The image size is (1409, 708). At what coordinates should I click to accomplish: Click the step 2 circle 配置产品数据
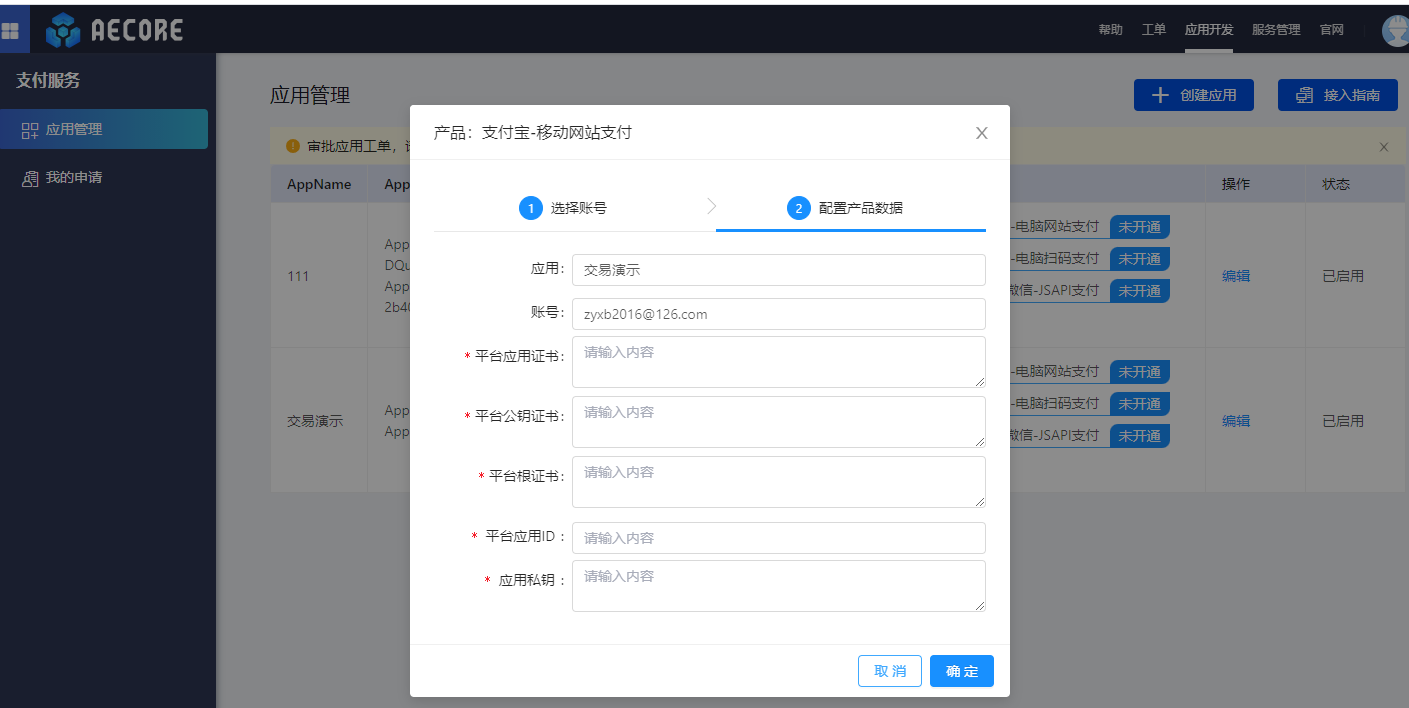pyautogui.click(x=798, y=208)
